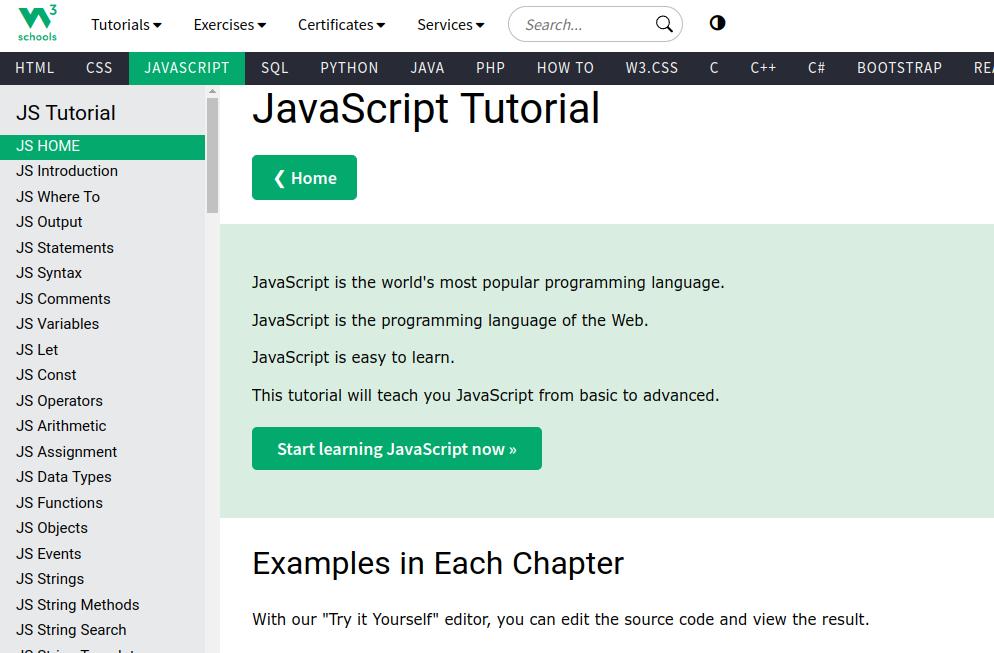View JS Strings chapter
Image resolution: width=994 pixels, height=653 pixels.
(x=102, y=579)
